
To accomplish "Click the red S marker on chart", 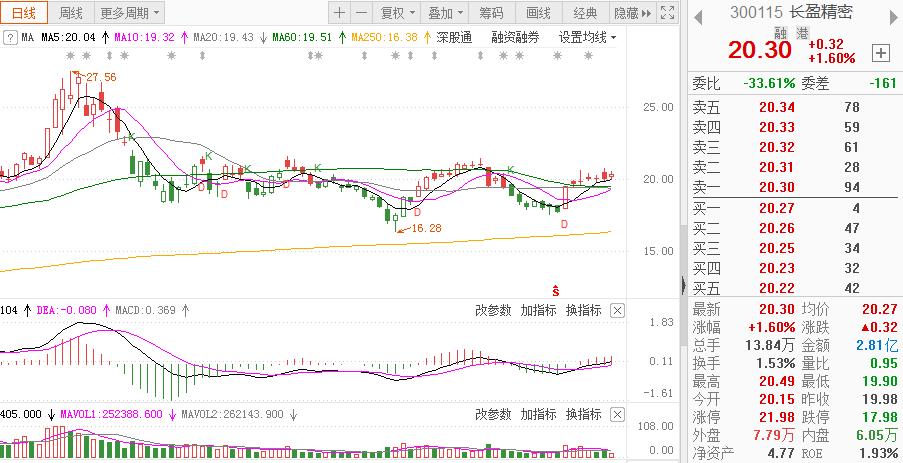I will [x=556, y=291].
